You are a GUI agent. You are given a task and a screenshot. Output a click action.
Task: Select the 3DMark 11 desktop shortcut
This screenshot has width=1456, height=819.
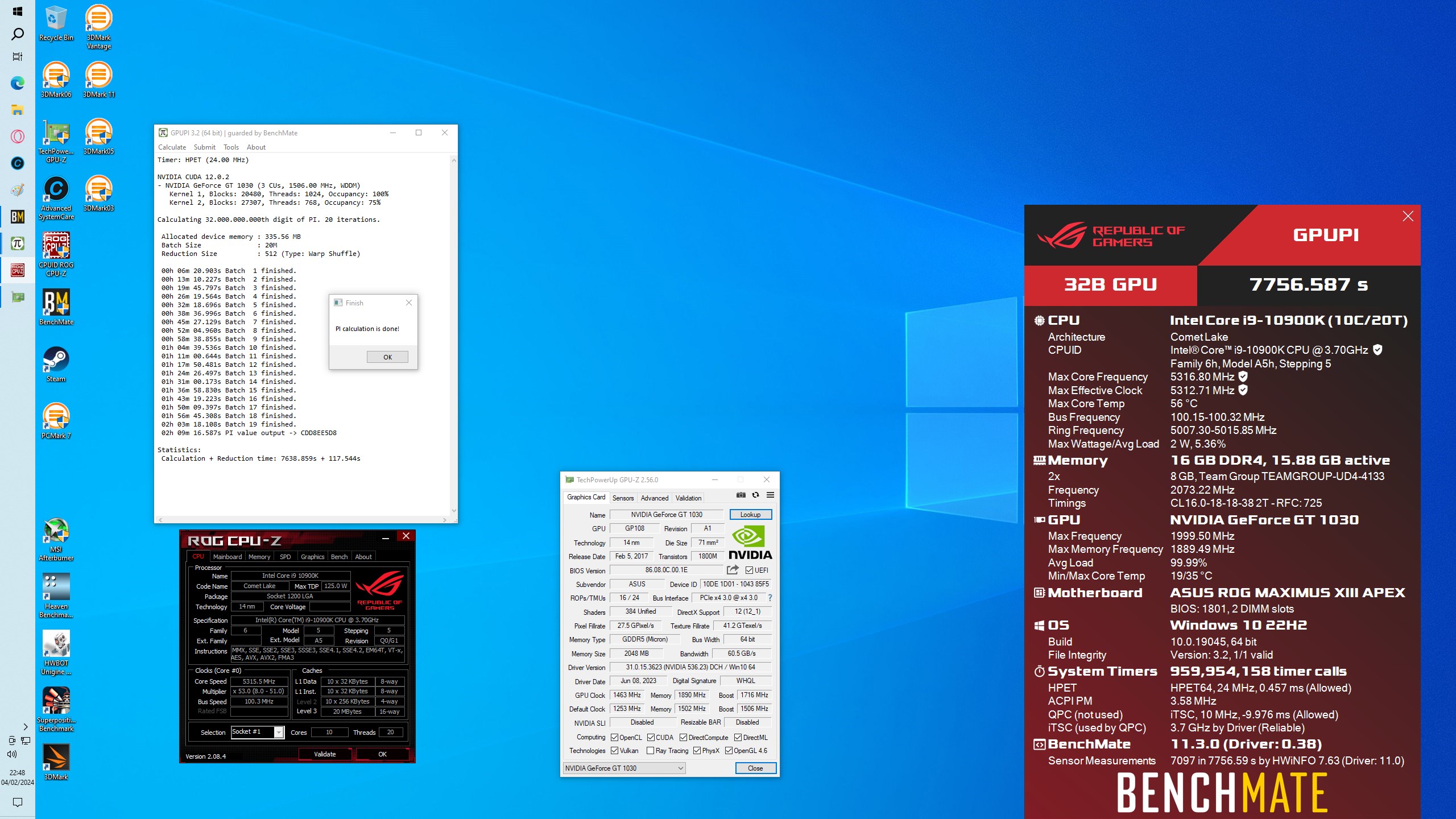[x=98, y=80]
